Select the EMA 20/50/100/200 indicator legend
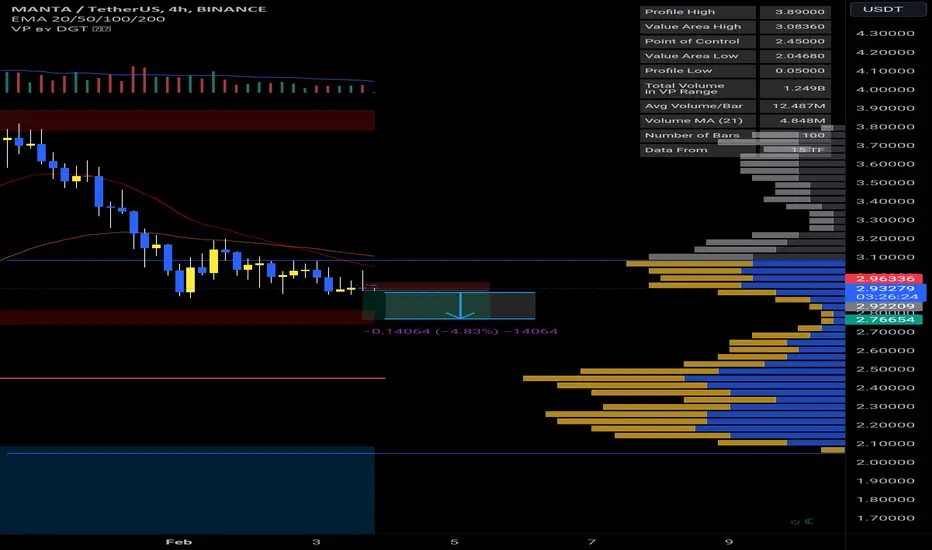Image resolution: width=932 pixels, height=550 pixels. click(x=88, y=19)
